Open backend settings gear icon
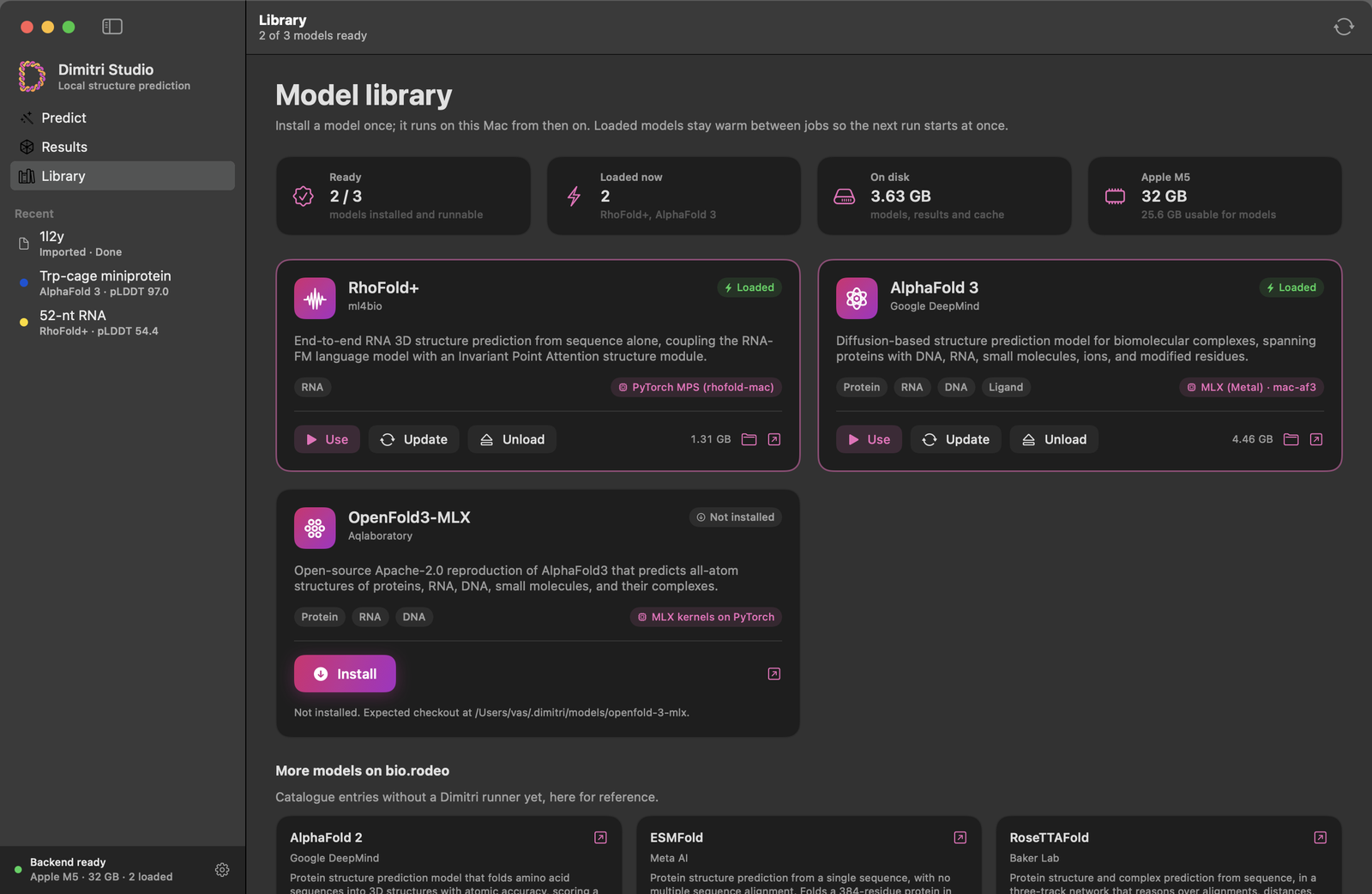 coord(222,870)
